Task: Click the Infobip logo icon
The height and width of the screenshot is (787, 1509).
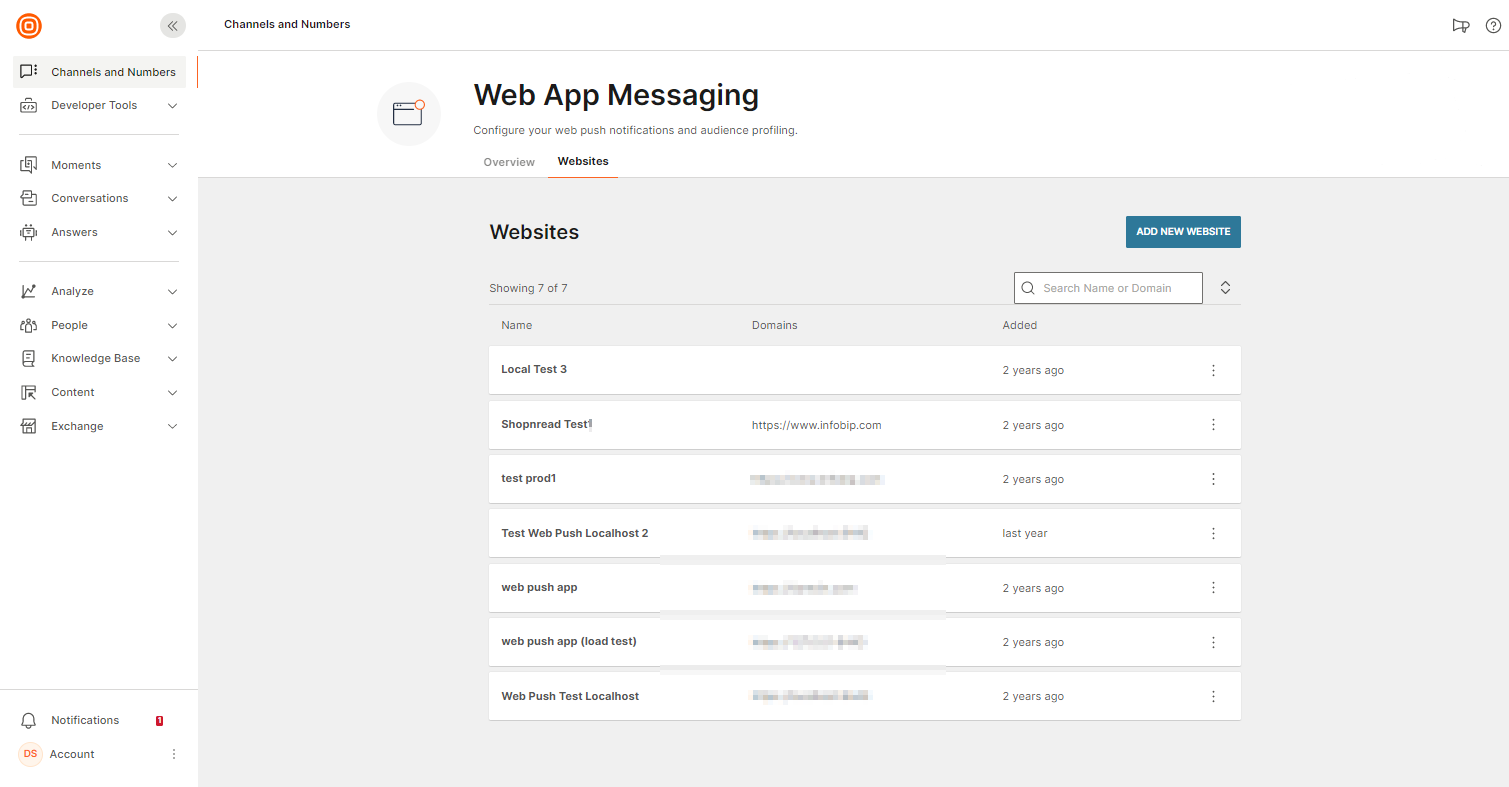Action: tap(29, 26)
